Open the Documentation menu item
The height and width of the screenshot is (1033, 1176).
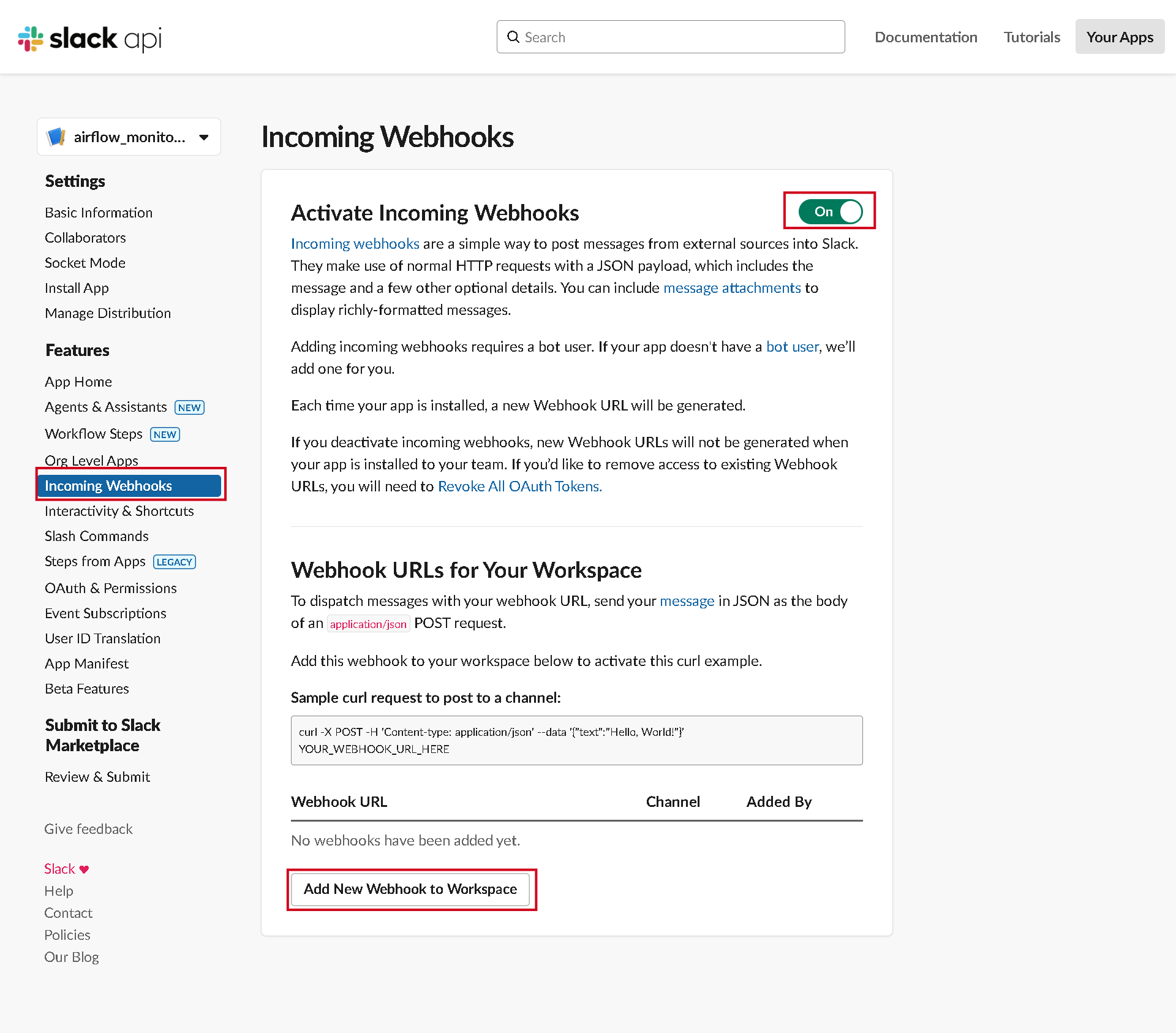[925, 37]
